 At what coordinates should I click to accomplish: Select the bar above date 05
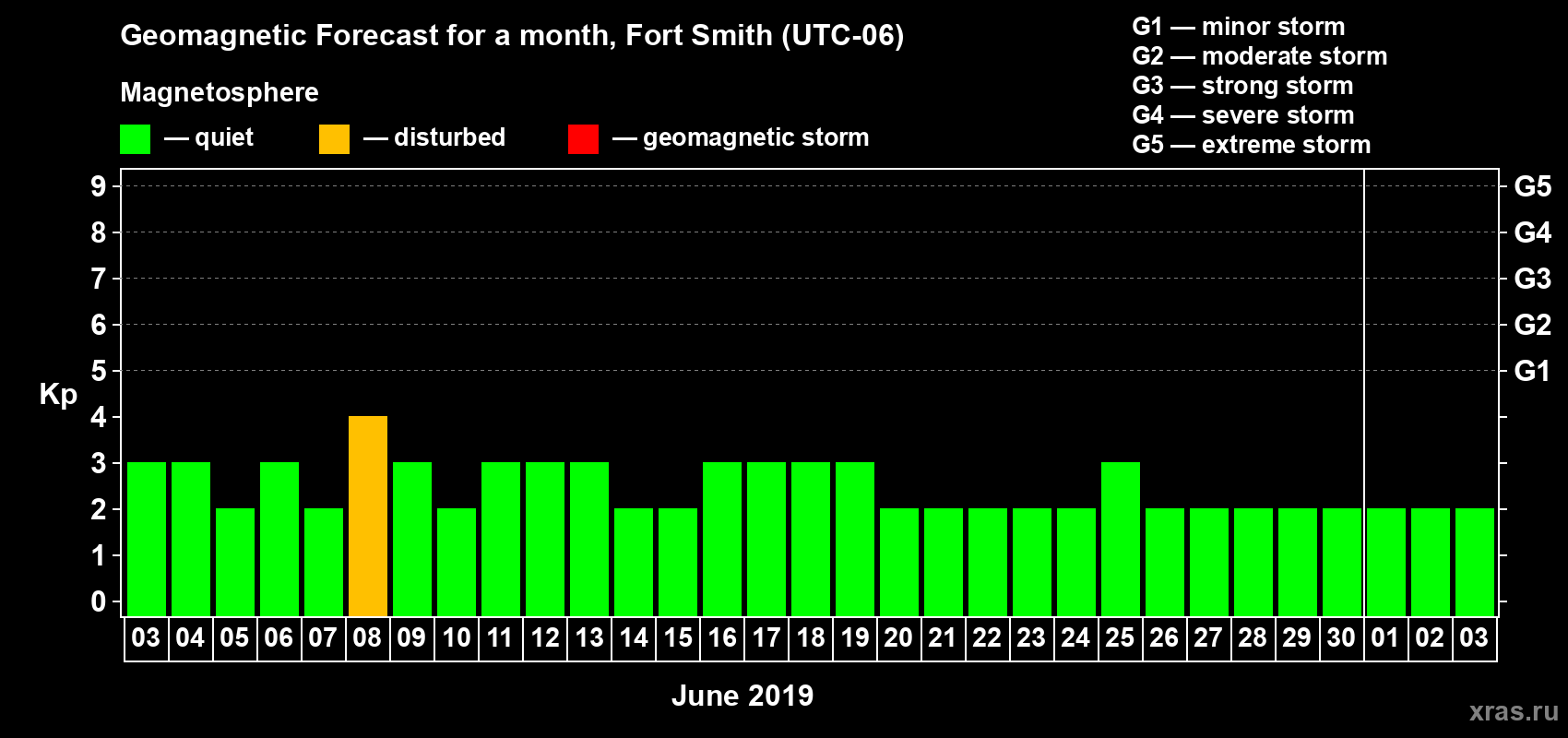pos(235,562)
